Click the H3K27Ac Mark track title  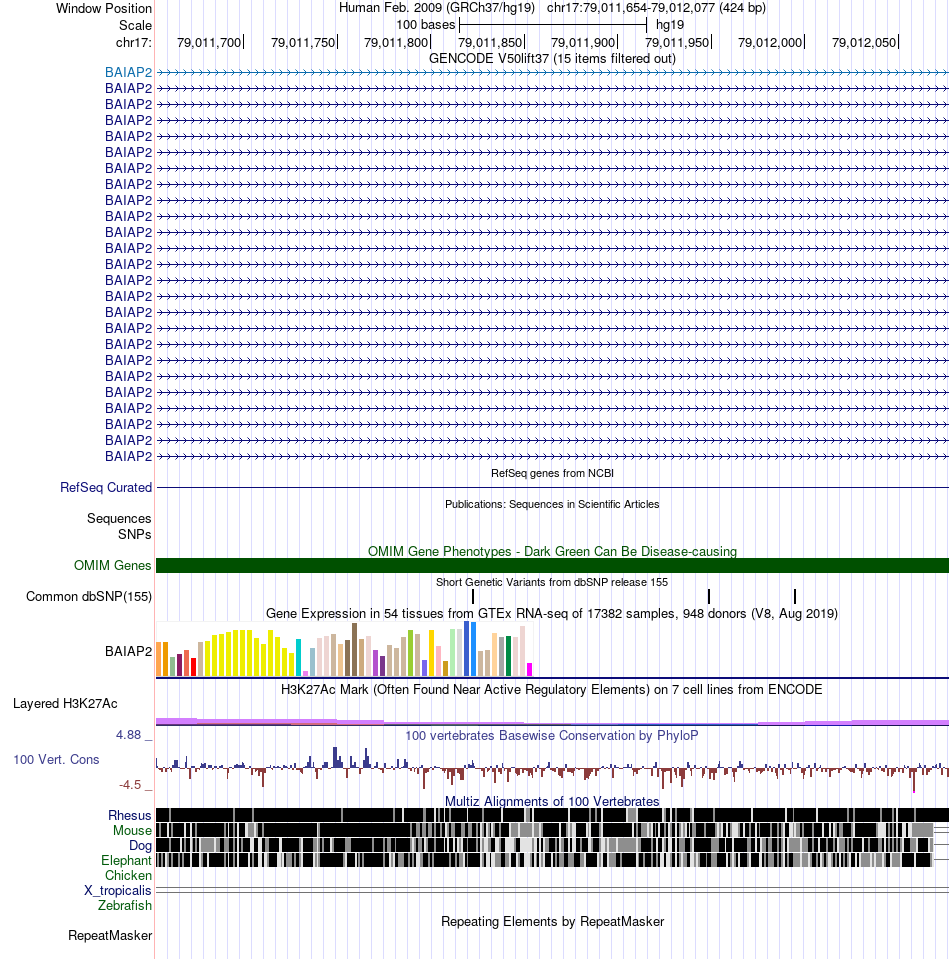click(x=552, y=689)
